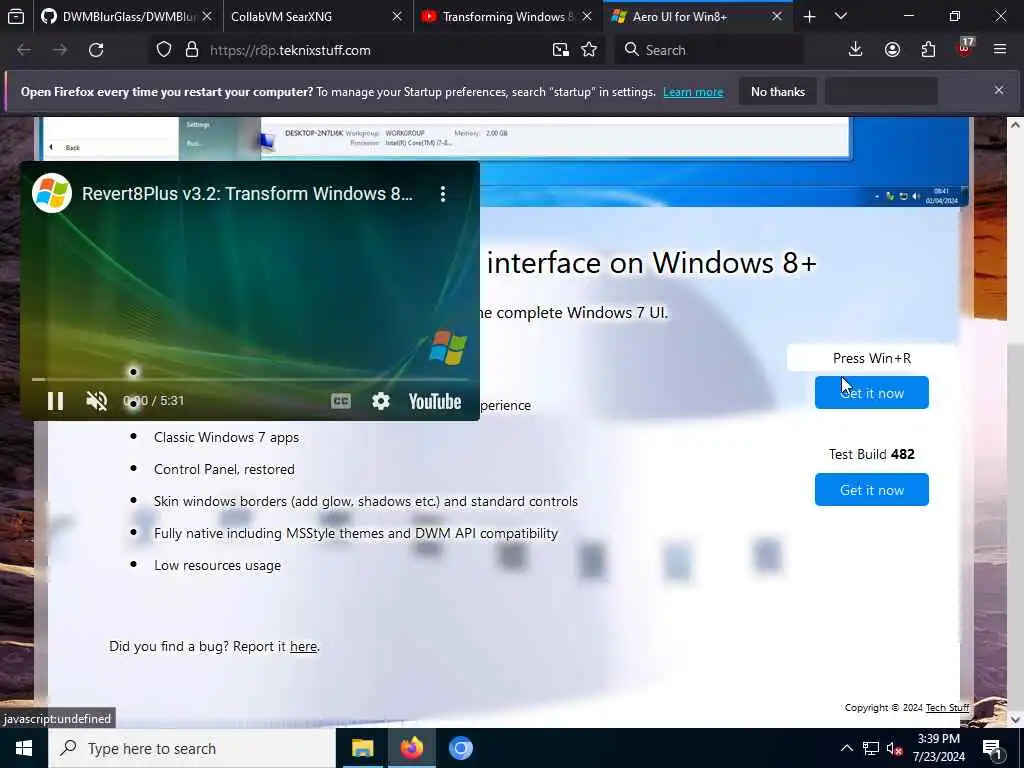Open the bug report here link

pos(303,647)
